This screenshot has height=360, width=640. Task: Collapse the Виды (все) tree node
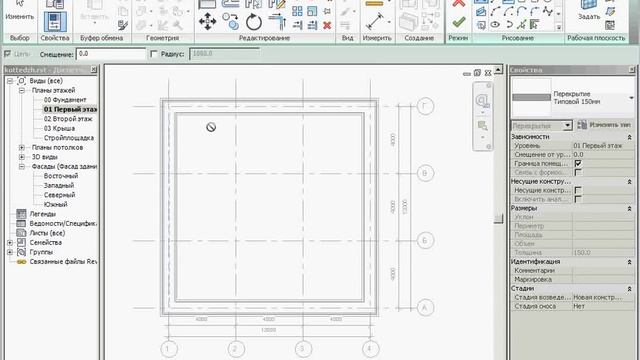10,81
